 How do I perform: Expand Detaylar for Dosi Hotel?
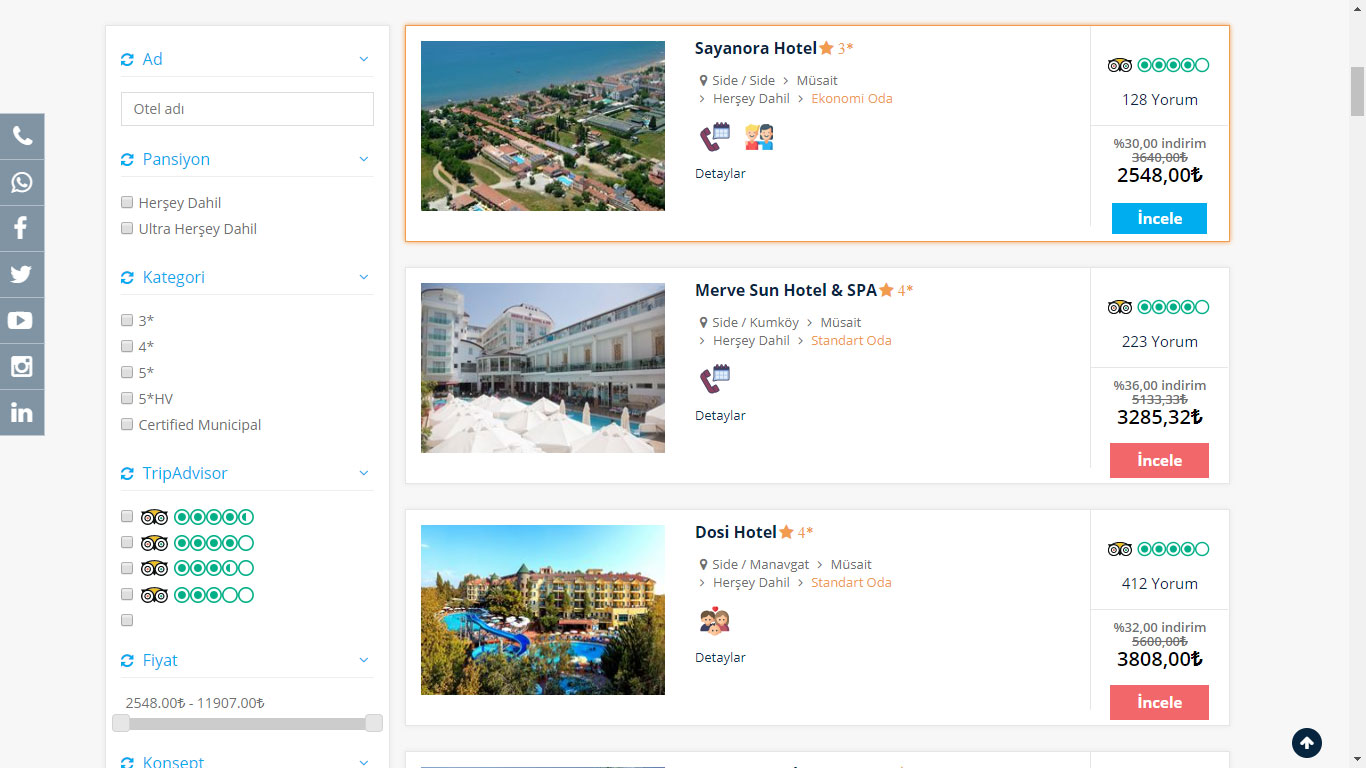[x=720, y=658]
